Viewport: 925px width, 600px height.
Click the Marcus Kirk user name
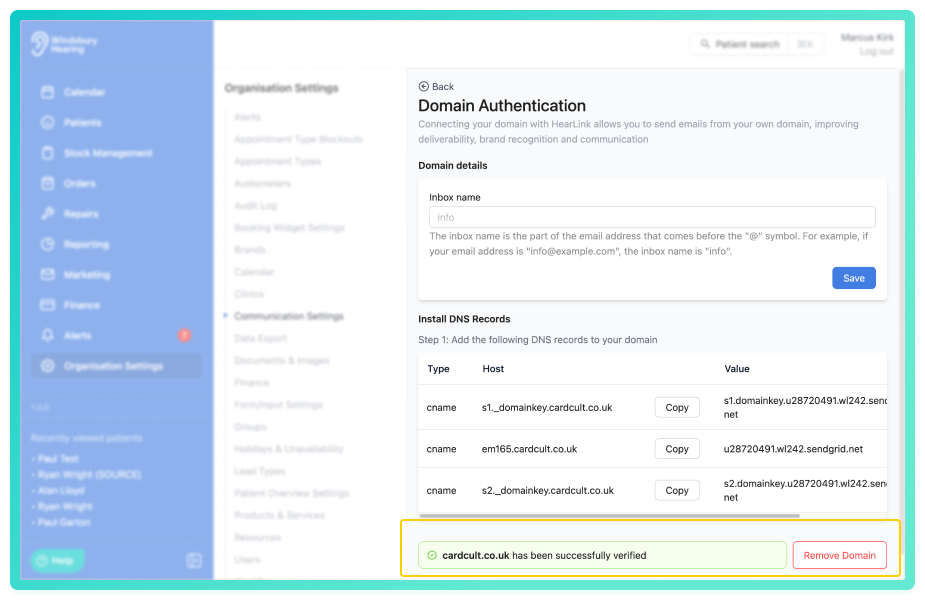pyautogui.click(x=867, y=37)
